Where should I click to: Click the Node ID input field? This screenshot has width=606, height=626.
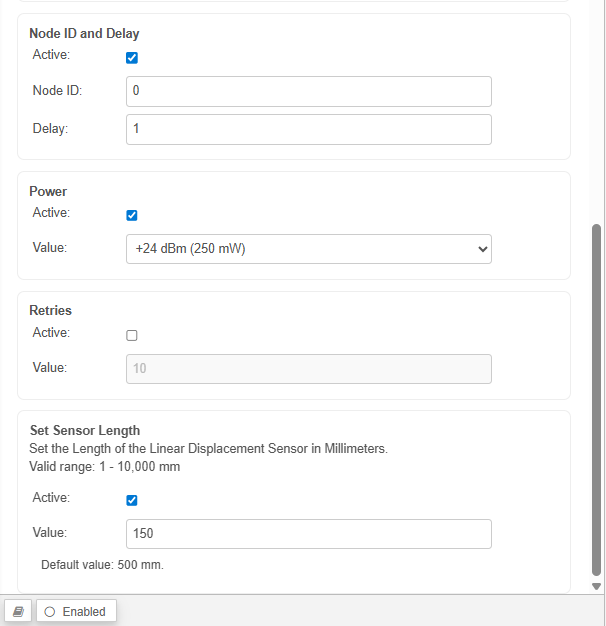tap(308, 91)
